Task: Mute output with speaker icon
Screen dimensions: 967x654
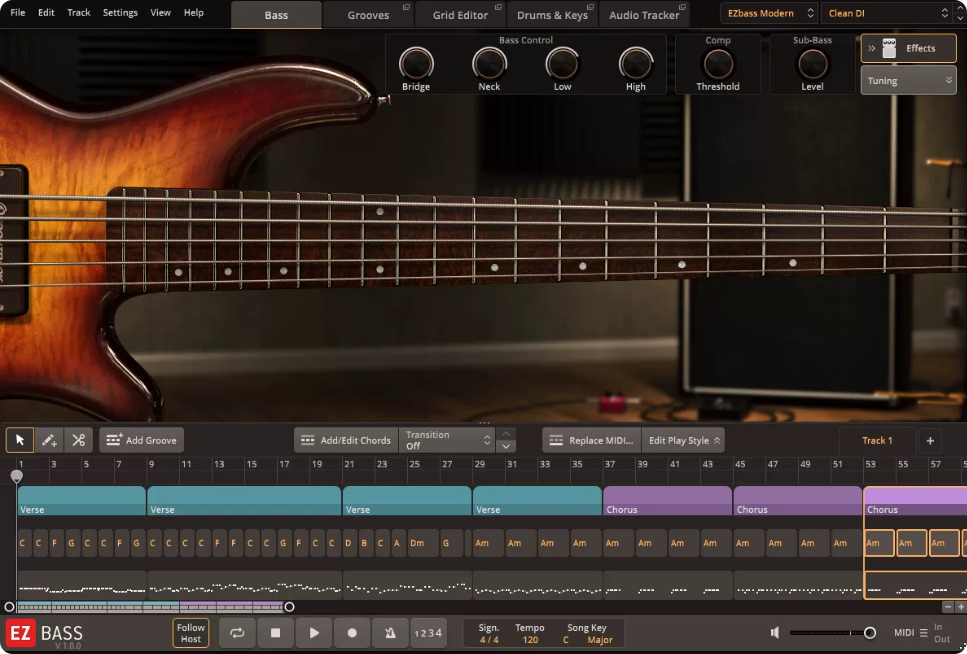Action: [776, 632]
